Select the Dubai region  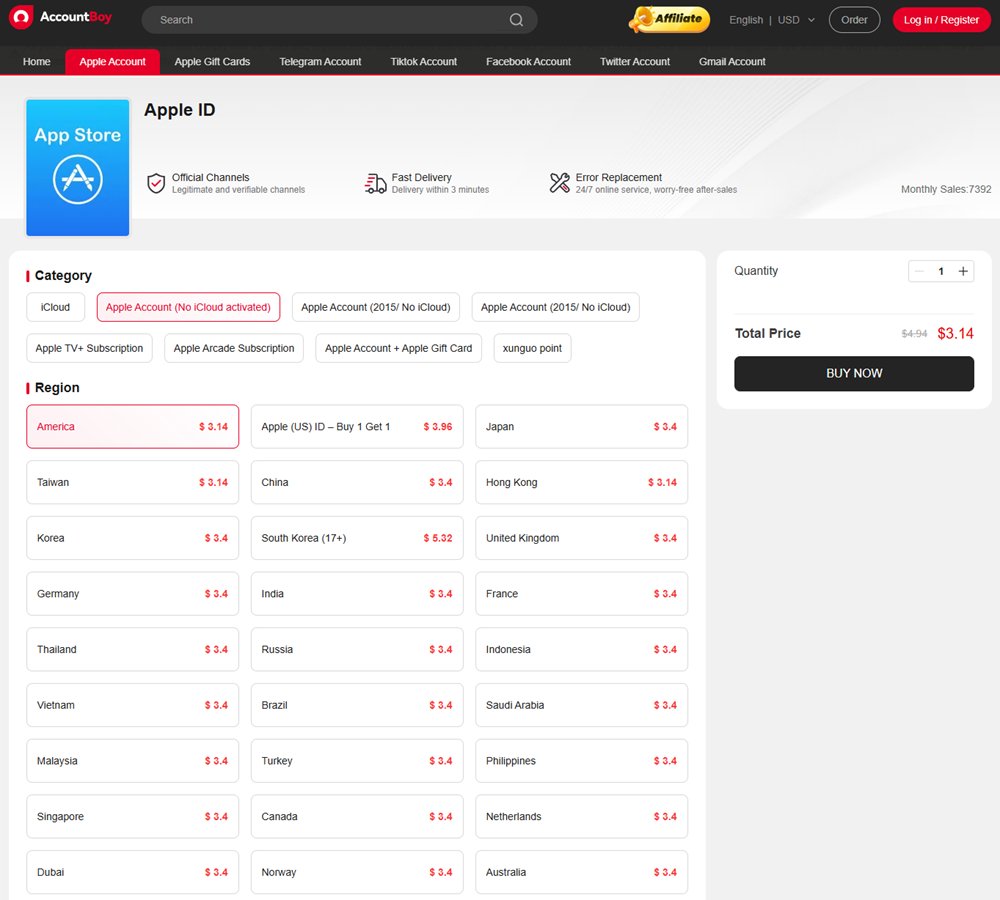pyautogui.click(x=133, y=872)
